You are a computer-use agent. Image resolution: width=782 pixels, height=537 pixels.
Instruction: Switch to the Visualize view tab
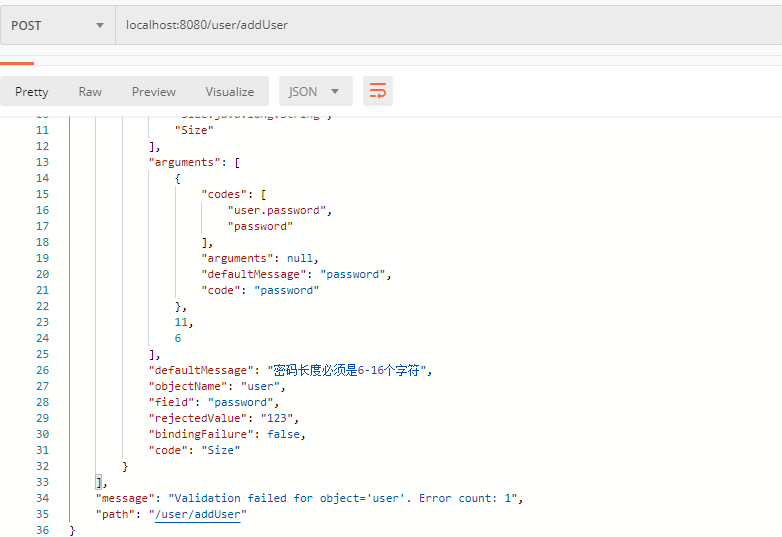pyautogui.click(x=229, y=92)
